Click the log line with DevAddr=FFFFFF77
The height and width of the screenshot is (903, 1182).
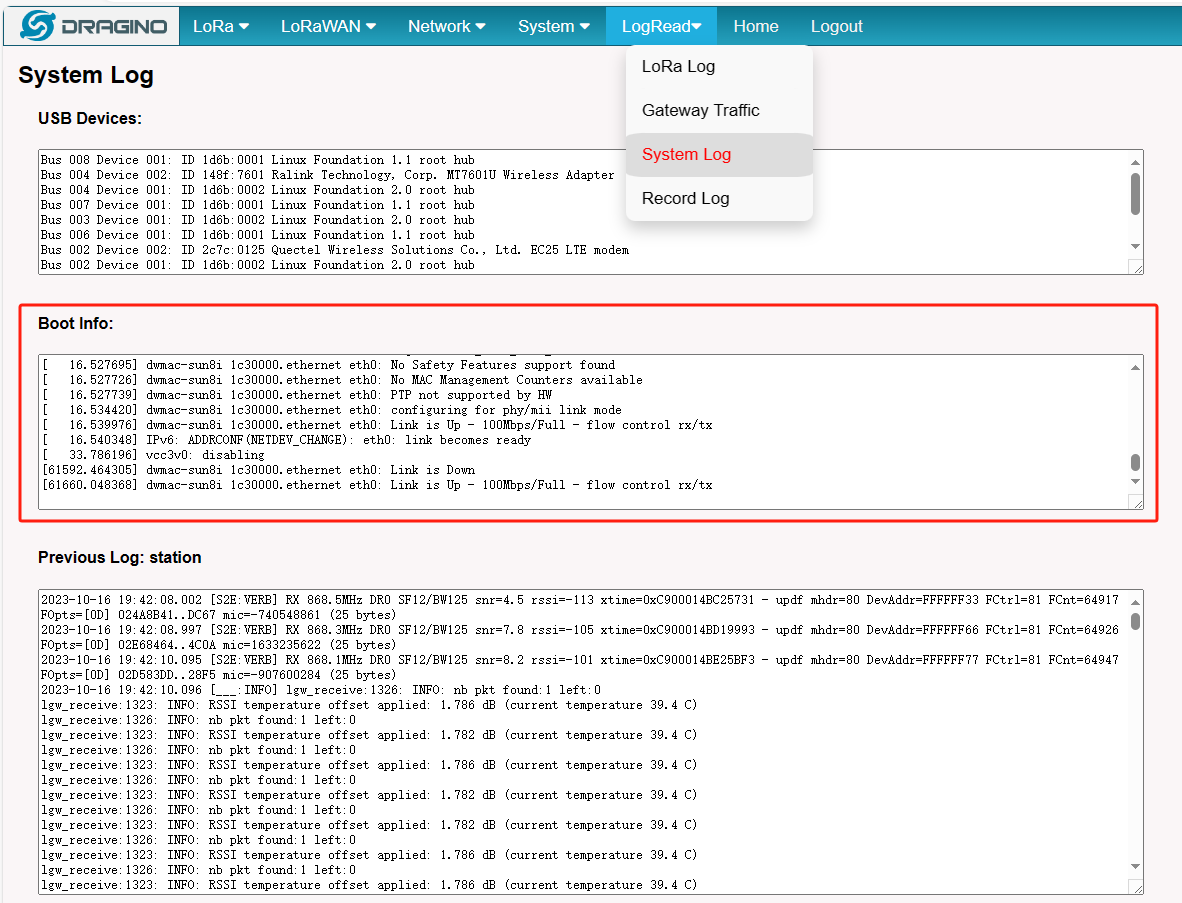[580, 660]
